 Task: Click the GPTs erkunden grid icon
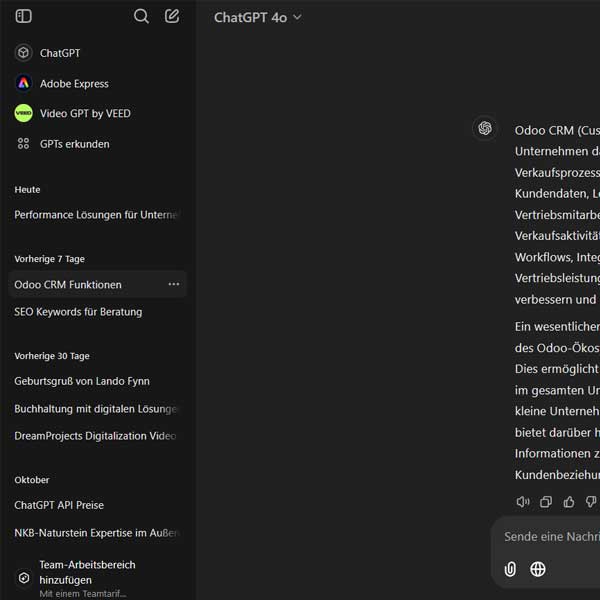pyautogui.click(x=23, y=143)
